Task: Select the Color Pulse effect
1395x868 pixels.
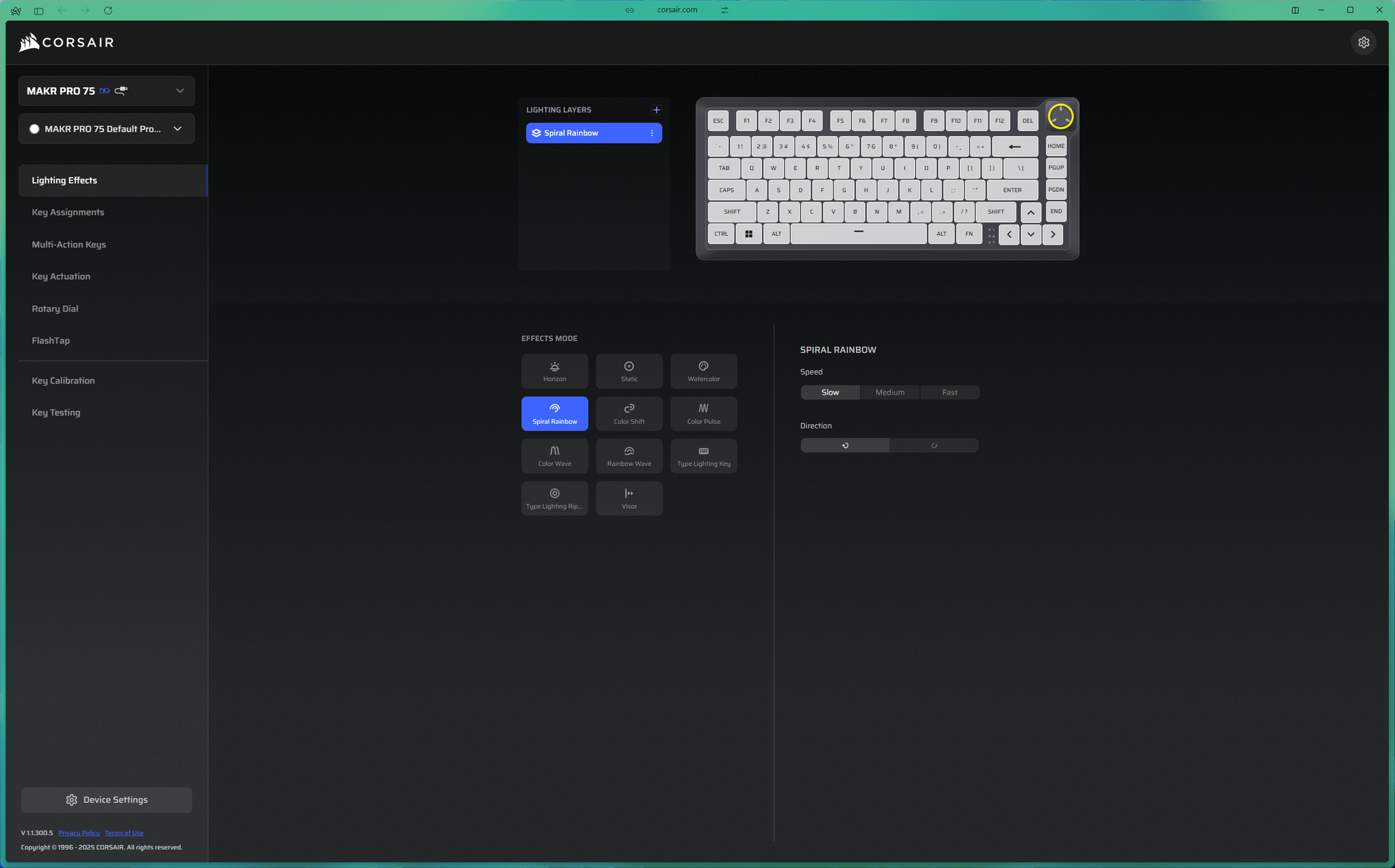Action: click(x=703, y=413)
